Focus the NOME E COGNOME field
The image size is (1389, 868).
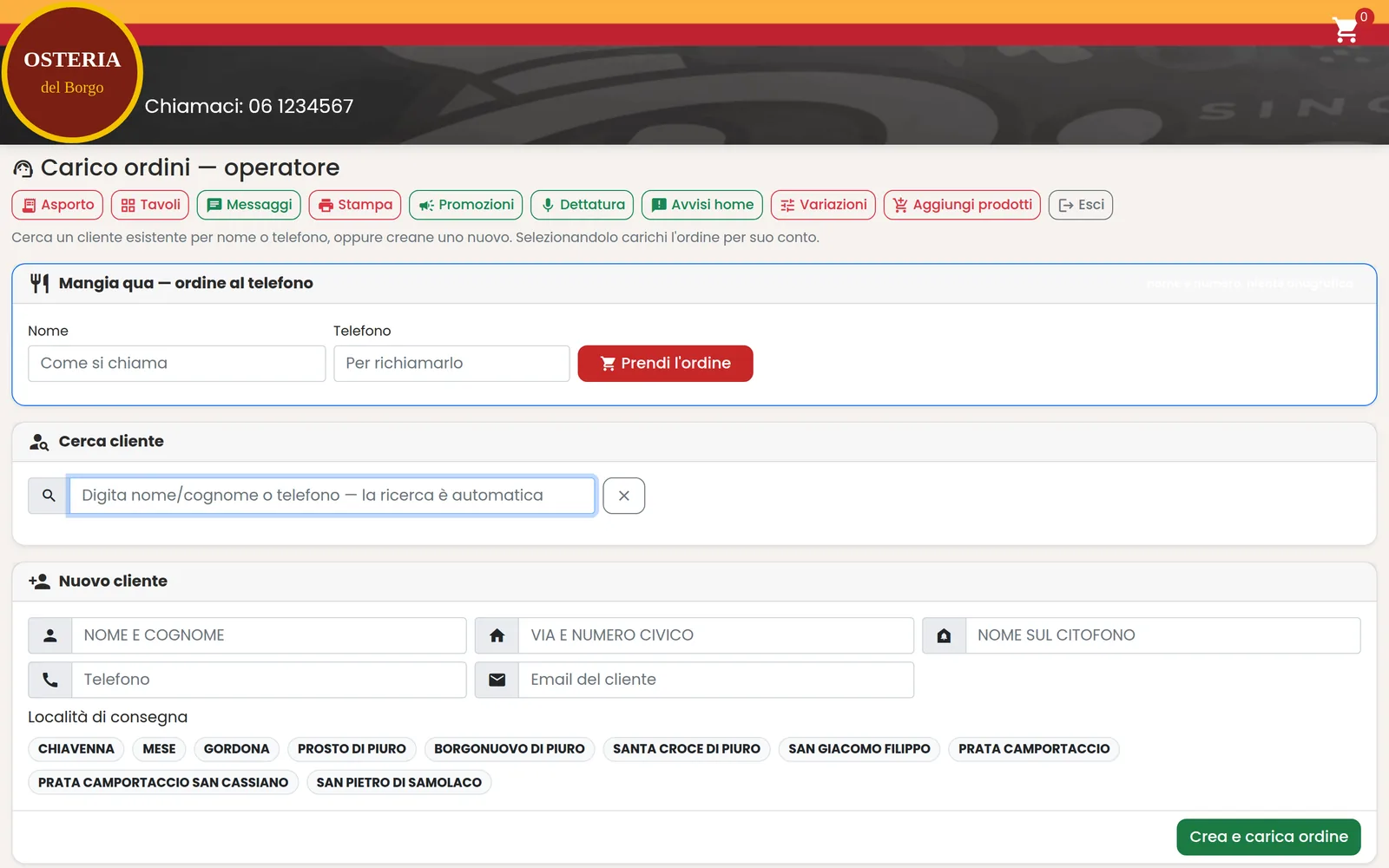[269, 635]
